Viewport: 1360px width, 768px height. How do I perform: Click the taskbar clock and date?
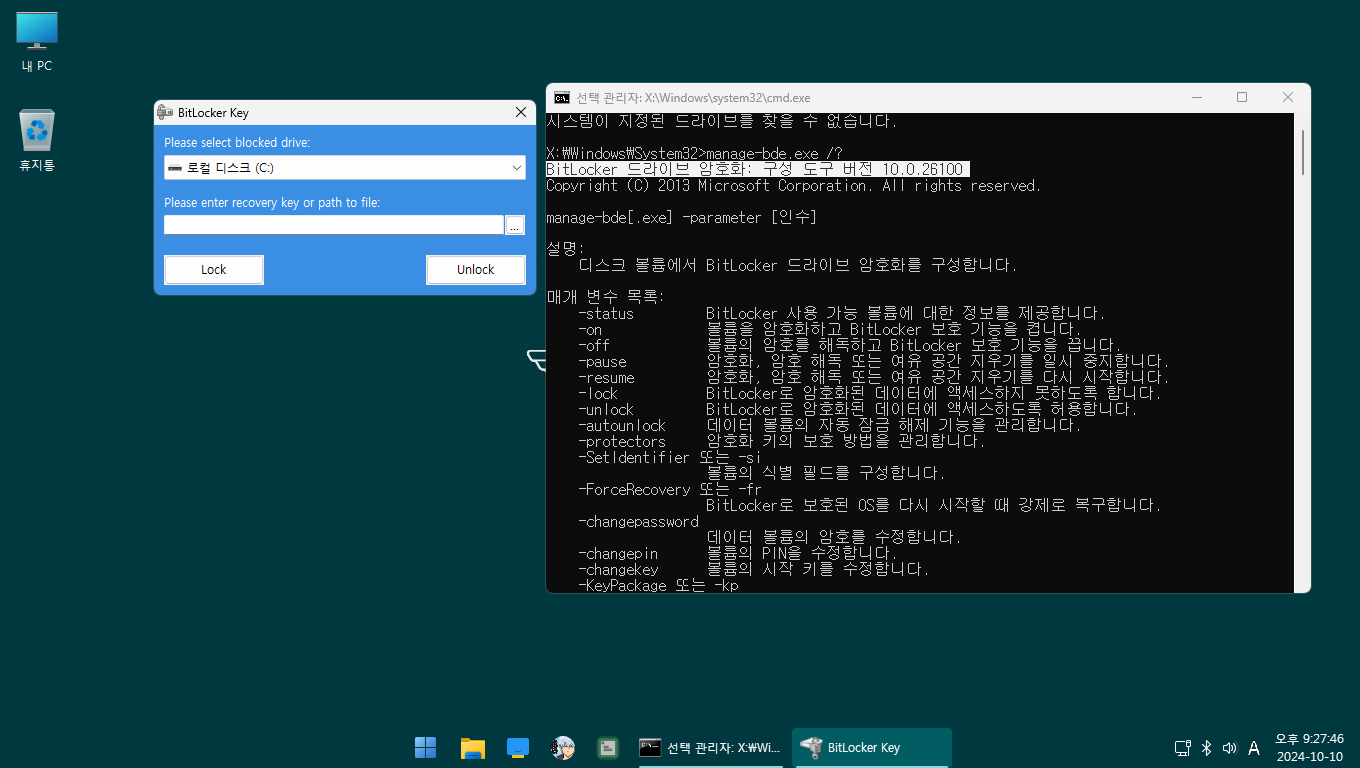1309,747
